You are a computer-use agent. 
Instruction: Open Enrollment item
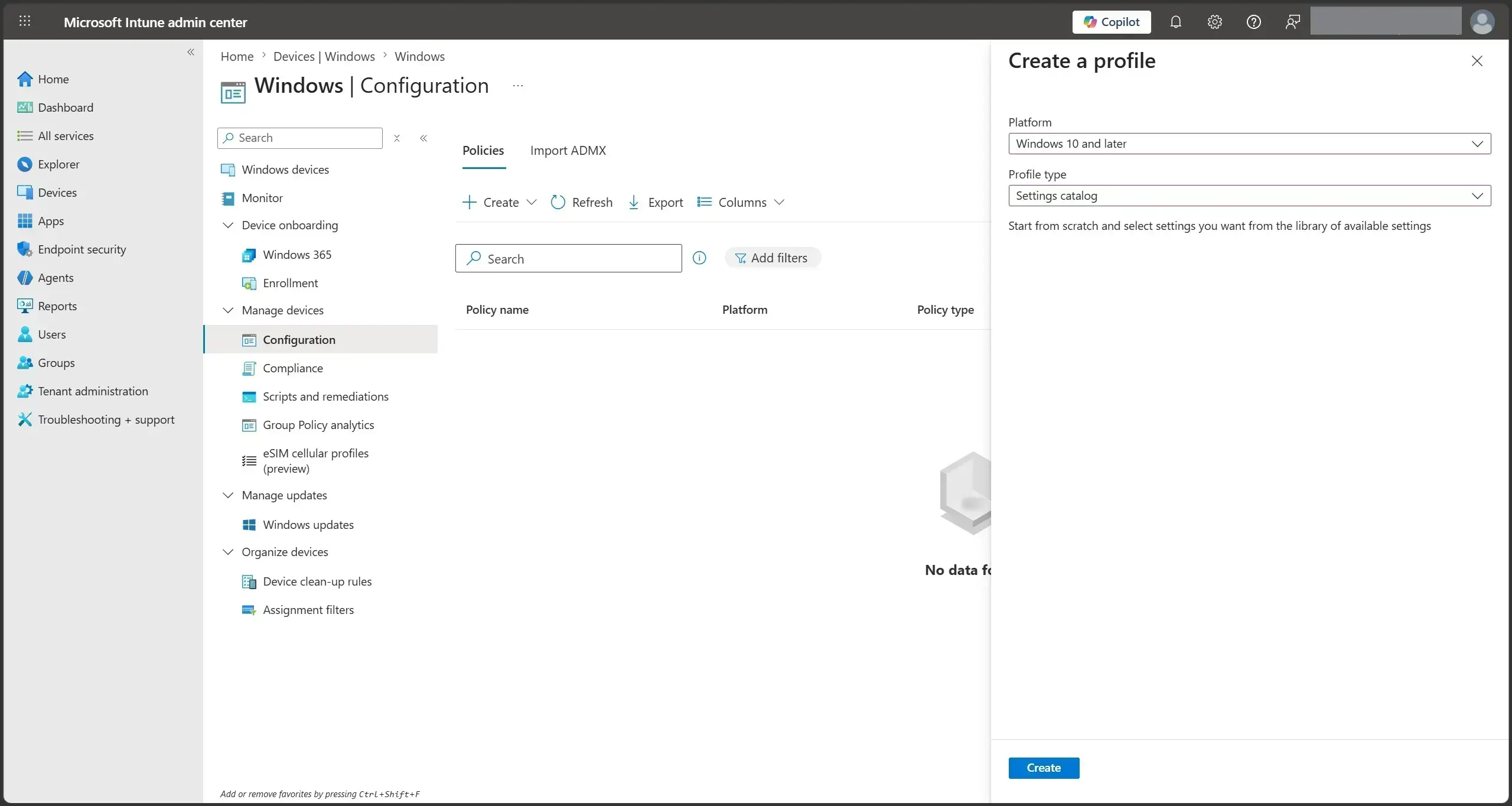[x=290, y=283]
